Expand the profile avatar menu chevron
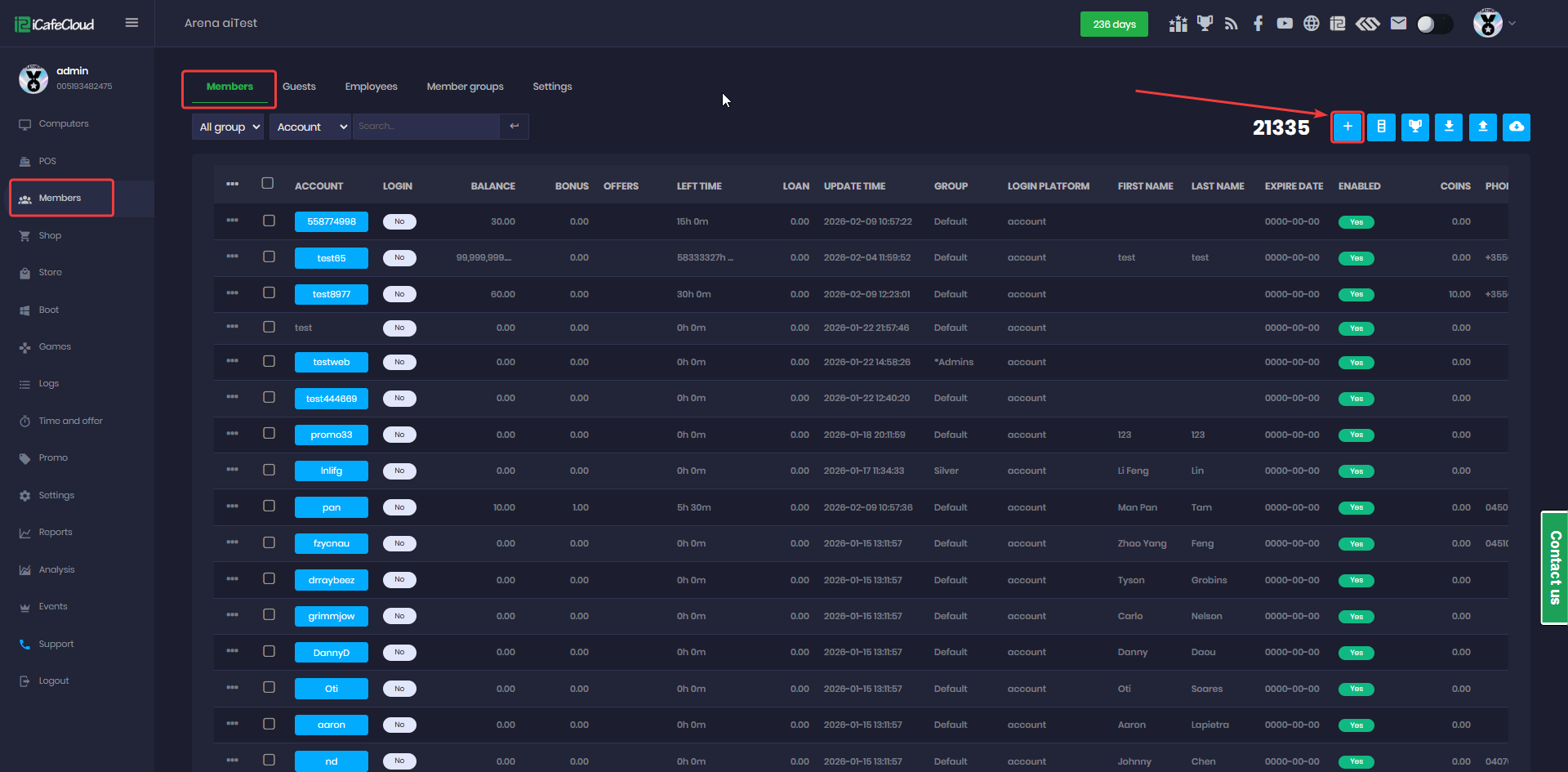 (x=1512, y=24)
